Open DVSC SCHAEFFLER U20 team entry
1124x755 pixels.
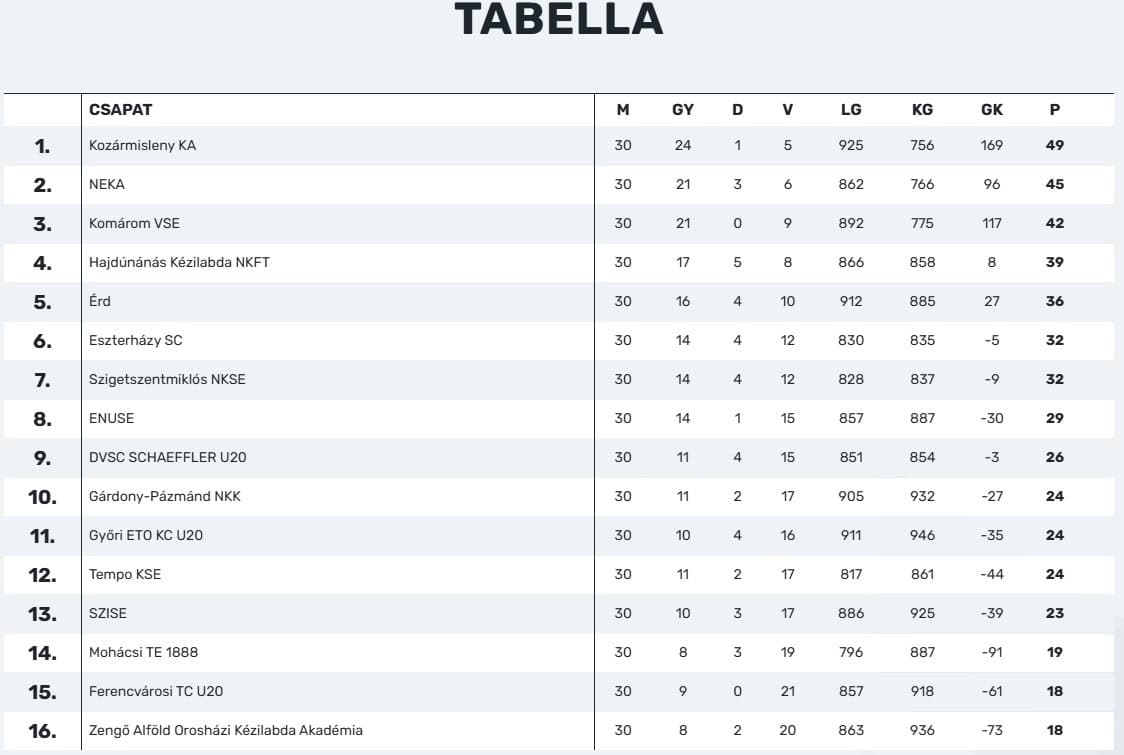point(168,457)
